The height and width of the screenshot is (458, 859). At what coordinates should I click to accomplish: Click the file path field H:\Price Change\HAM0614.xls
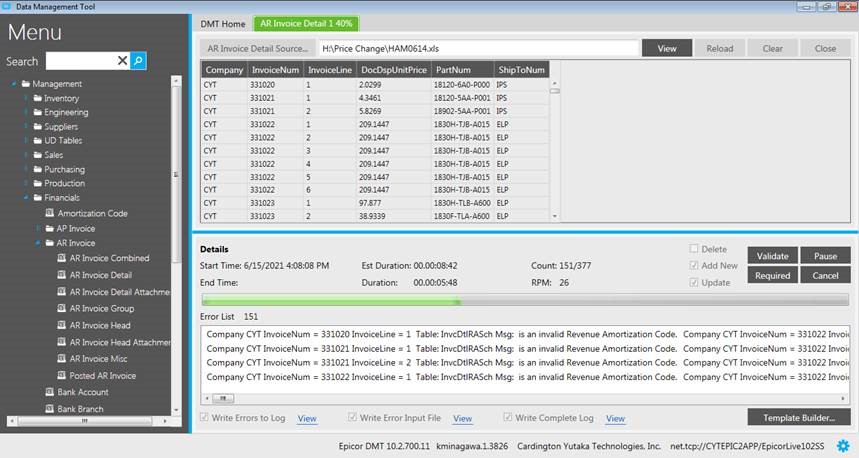click(x=479, y=48)
